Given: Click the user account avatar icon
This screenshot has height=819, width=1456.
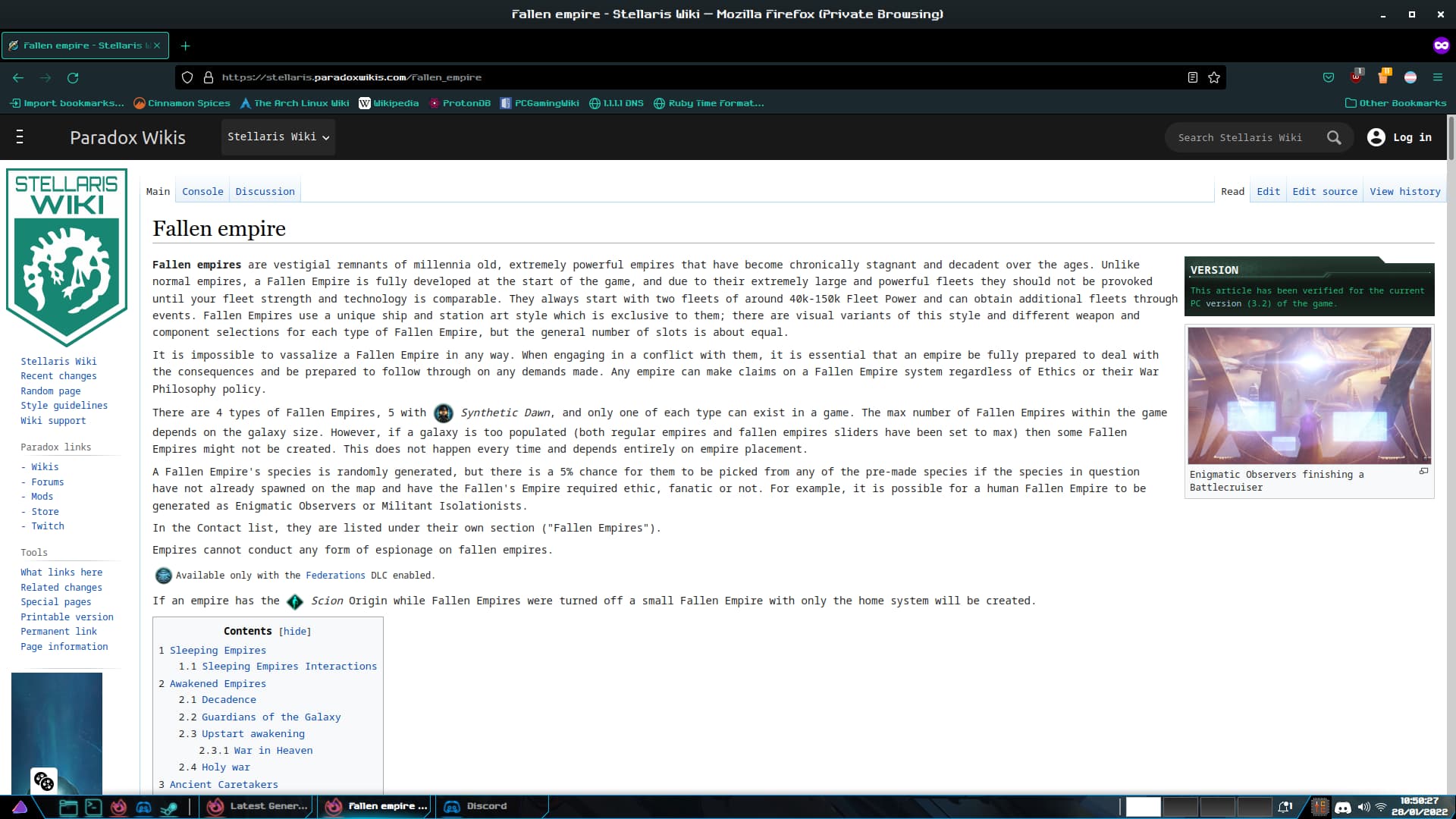Looking at the screenshot, I should click(1376, 137).
